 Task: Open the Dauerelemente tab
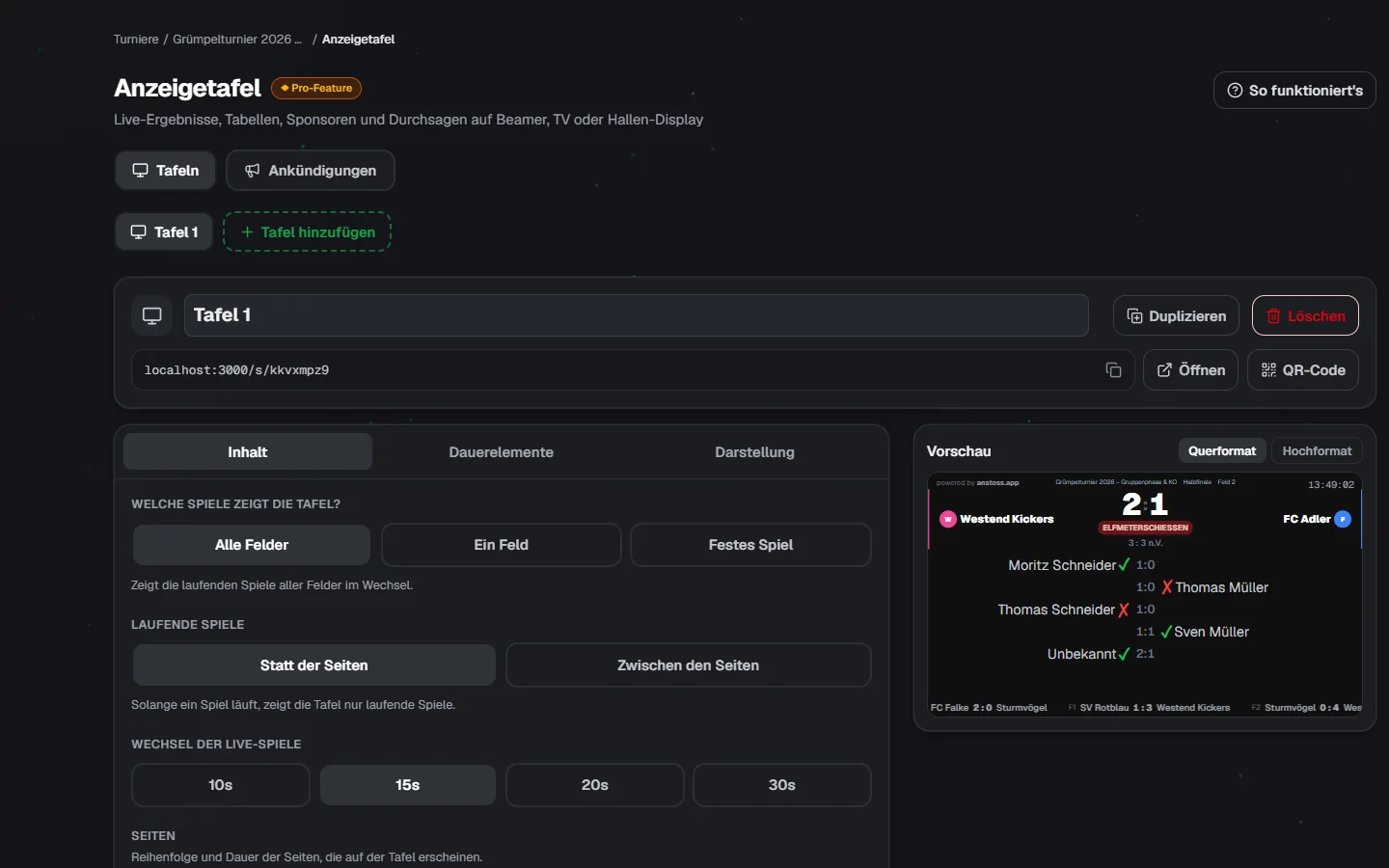[502, 451]
